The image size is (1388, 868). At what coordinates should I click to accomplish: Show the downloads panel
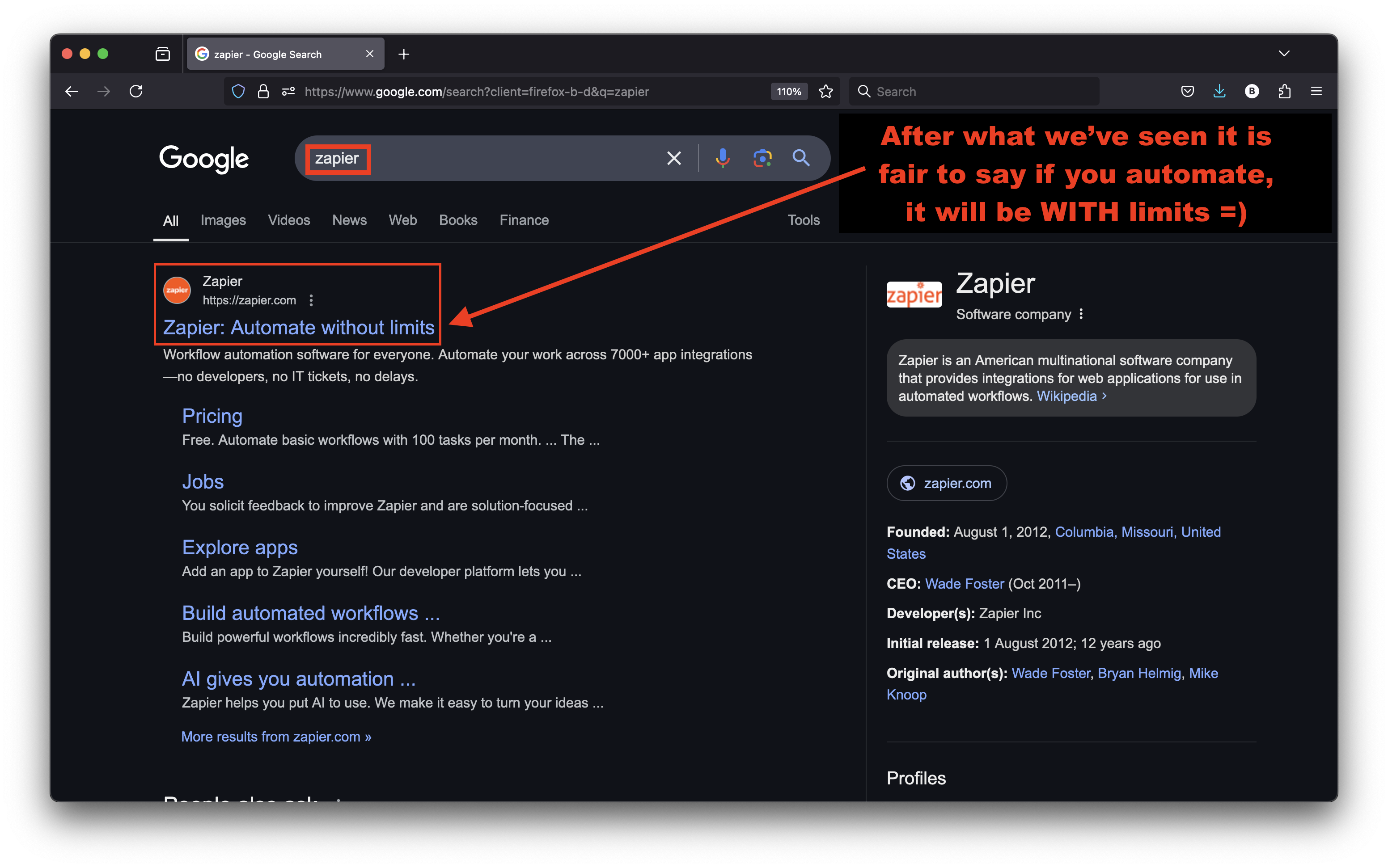pos(1219,91)
